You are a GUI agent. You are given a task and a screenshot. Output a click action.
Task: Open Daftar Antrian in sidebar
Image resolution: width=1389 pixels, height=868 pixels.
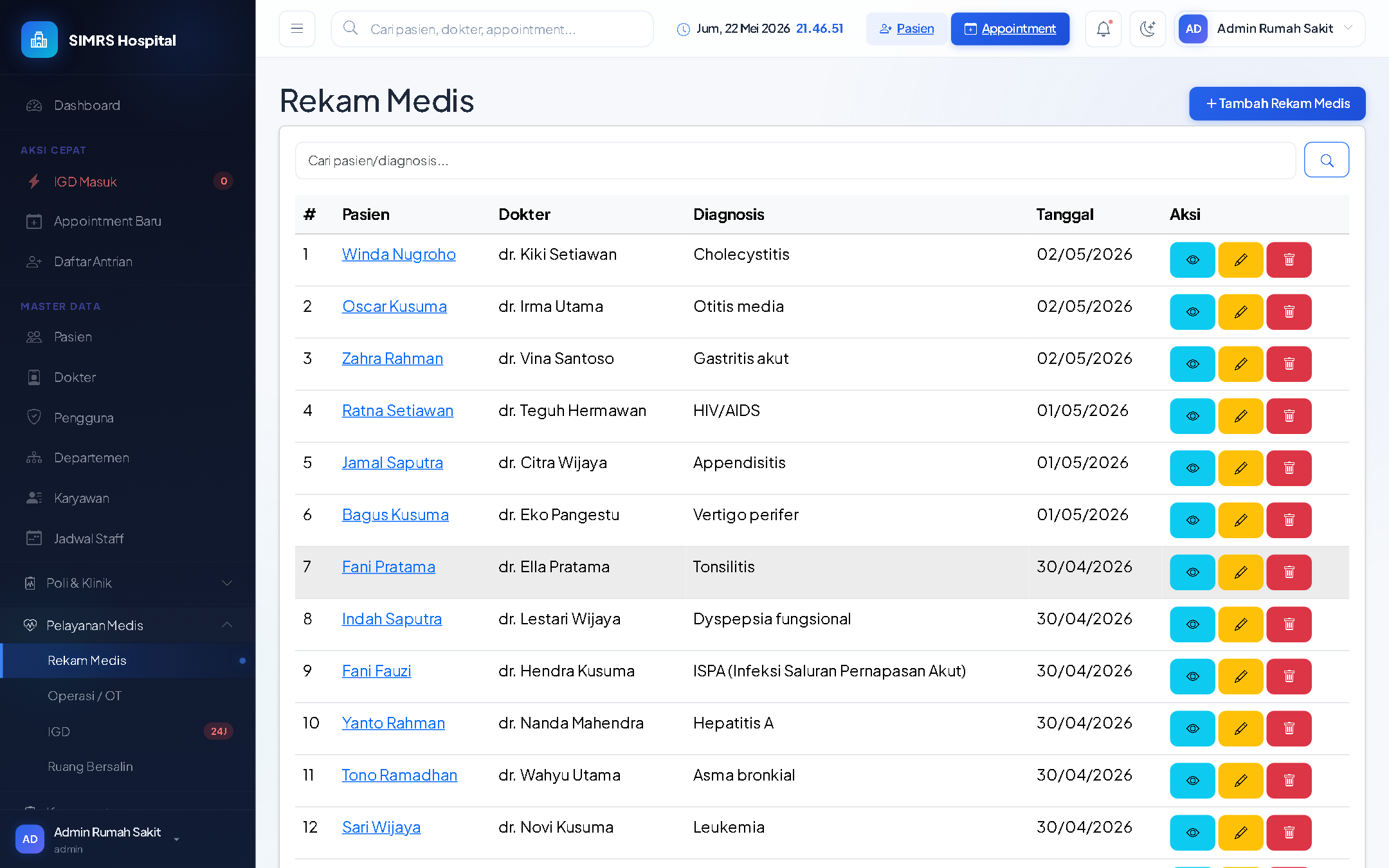click(x=128, y=262)
